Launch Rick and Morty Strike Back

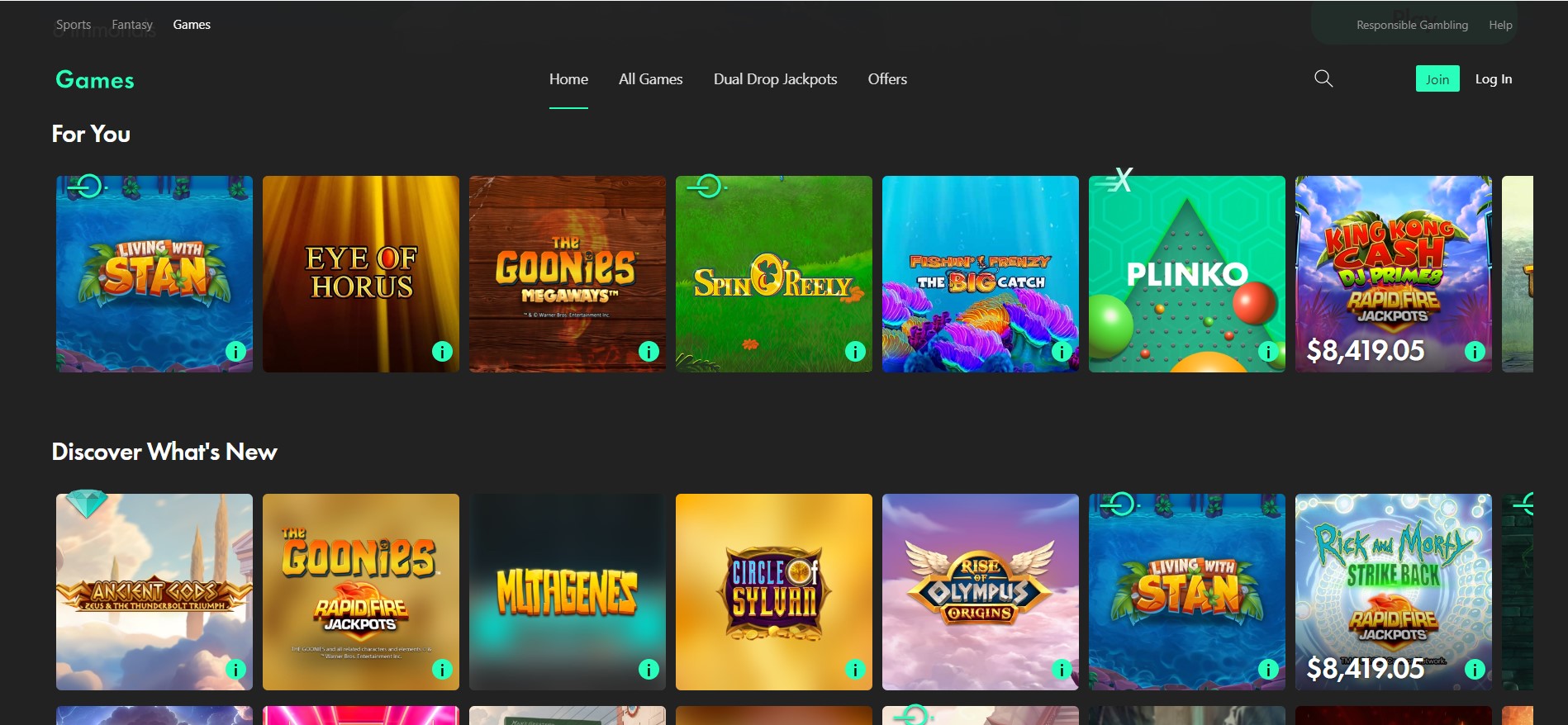click(1394, 592)
